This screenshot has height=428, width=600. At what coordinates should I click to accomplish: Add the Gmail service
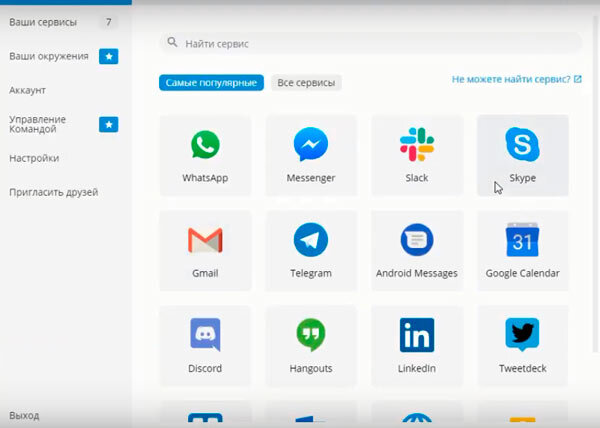[205, 251]
